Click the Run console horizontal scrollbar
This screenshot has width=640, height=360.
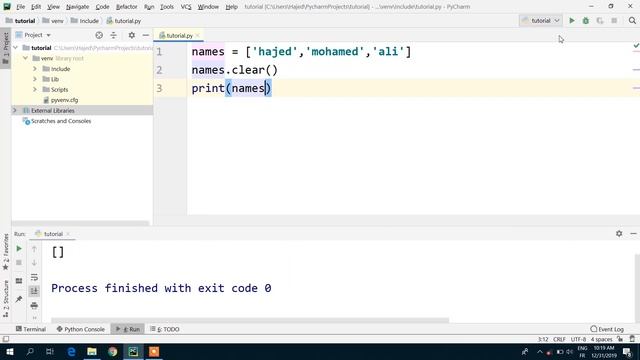click(x=250, y=320)
